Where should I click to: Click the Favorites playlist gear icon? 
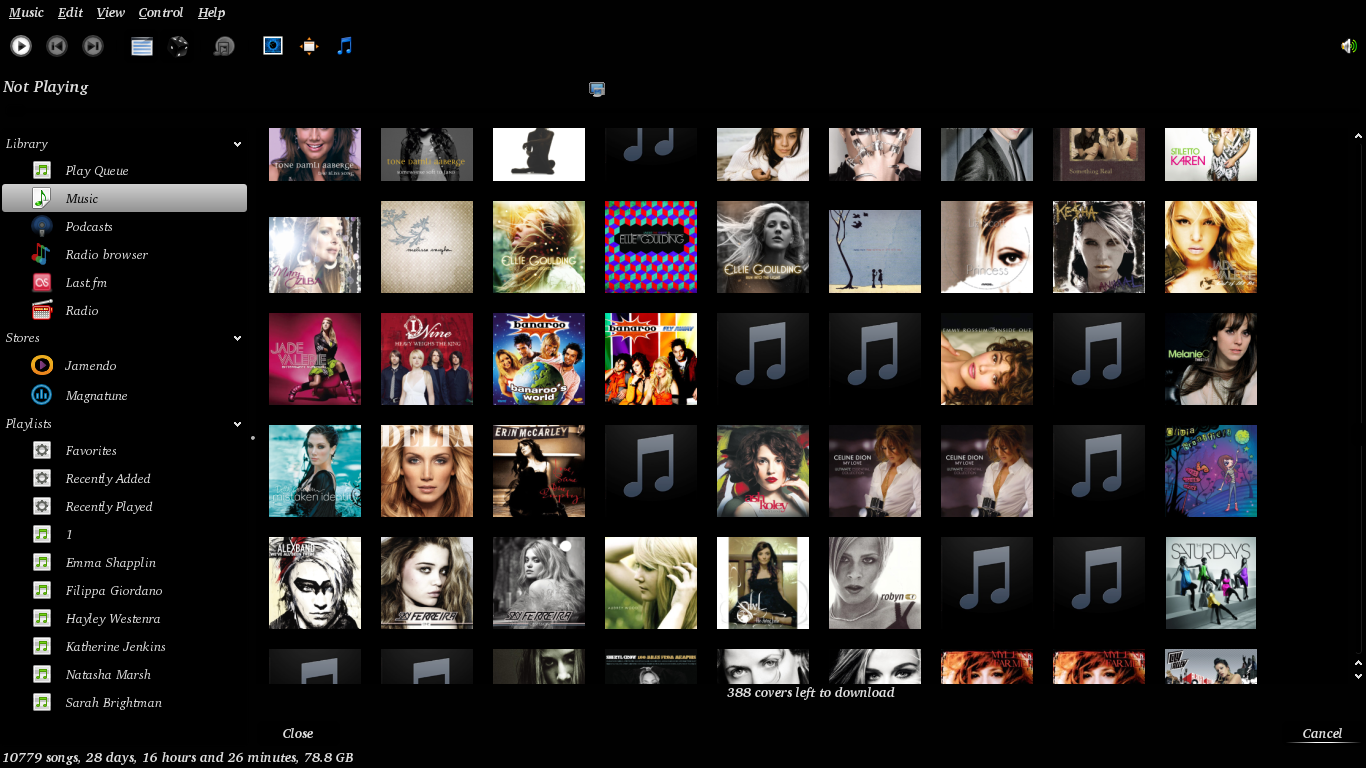point(42,451)
